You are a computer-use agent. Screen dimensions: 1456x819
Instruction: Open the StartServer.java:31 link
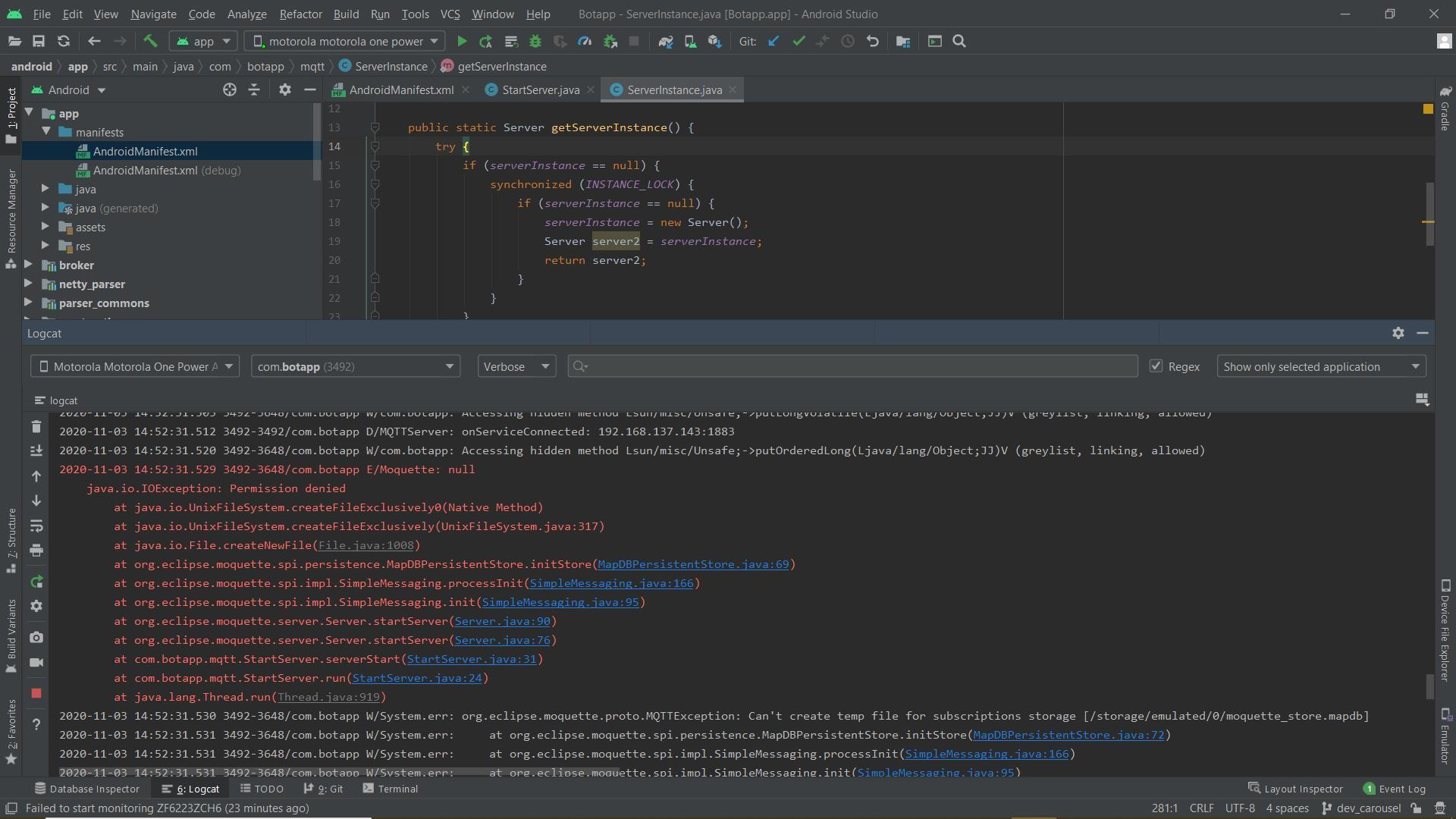(x=472, y=659)
